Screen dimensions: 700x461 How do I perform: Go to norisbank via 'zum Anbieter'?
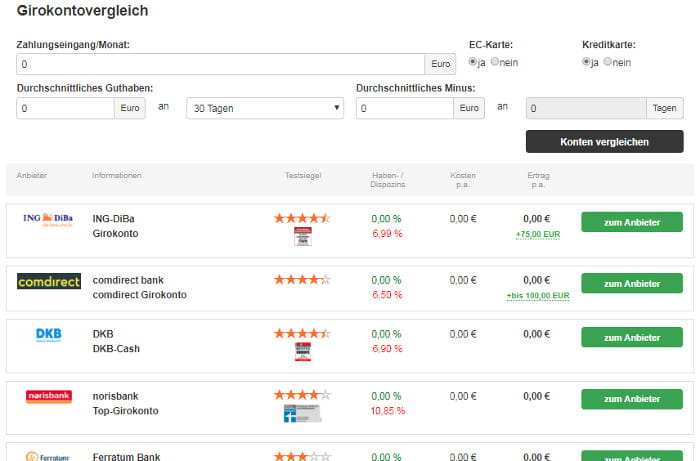pyautogui.click(x=632, y=399)
